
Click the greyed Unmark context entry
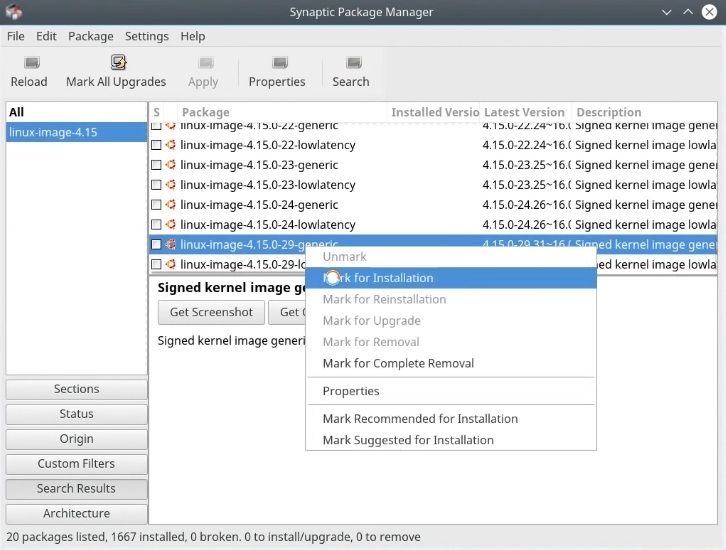point(451,256)
